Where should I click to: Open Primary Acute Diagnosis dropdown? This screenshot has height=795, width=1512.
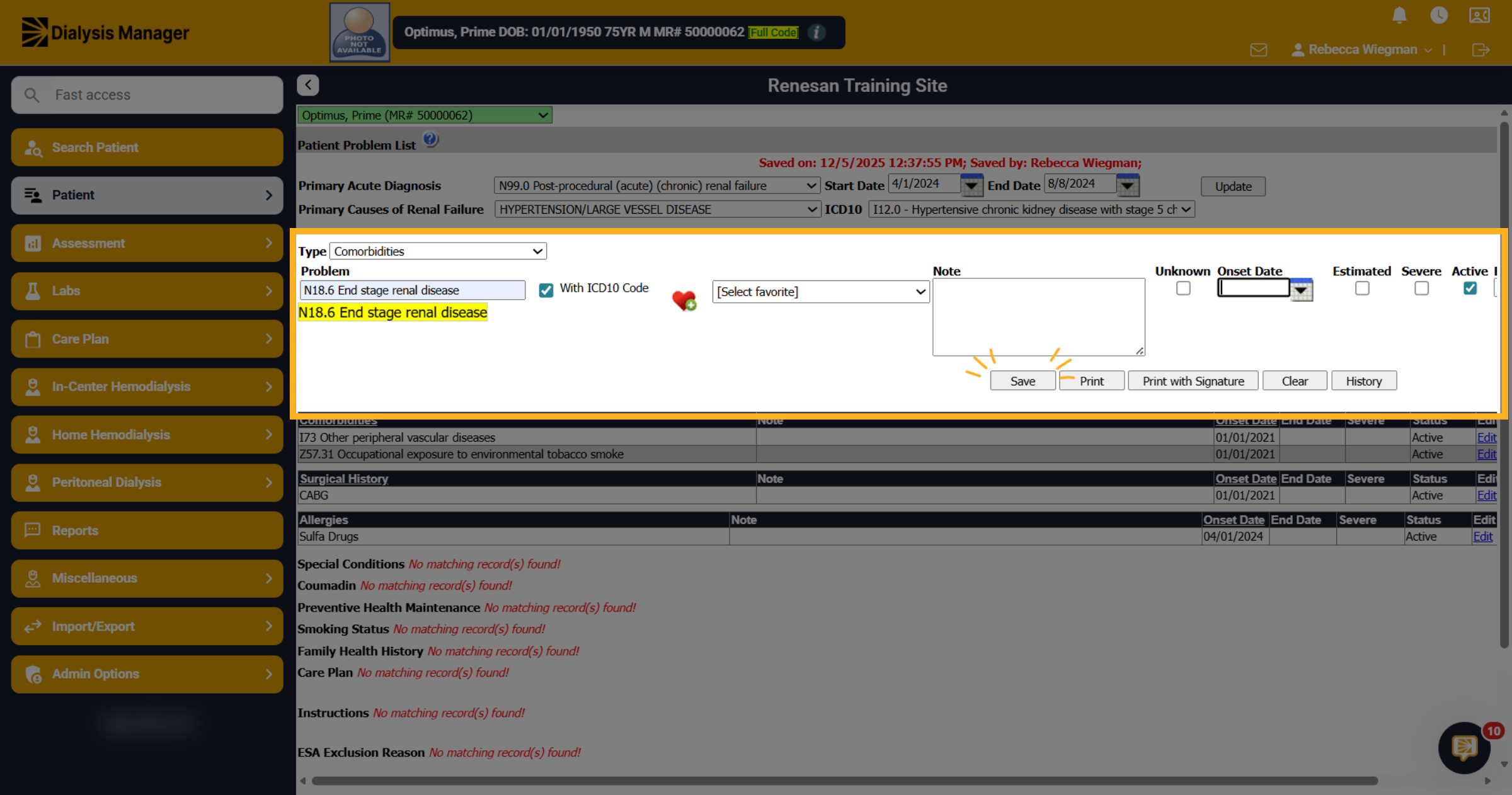(x=656, y=186)
